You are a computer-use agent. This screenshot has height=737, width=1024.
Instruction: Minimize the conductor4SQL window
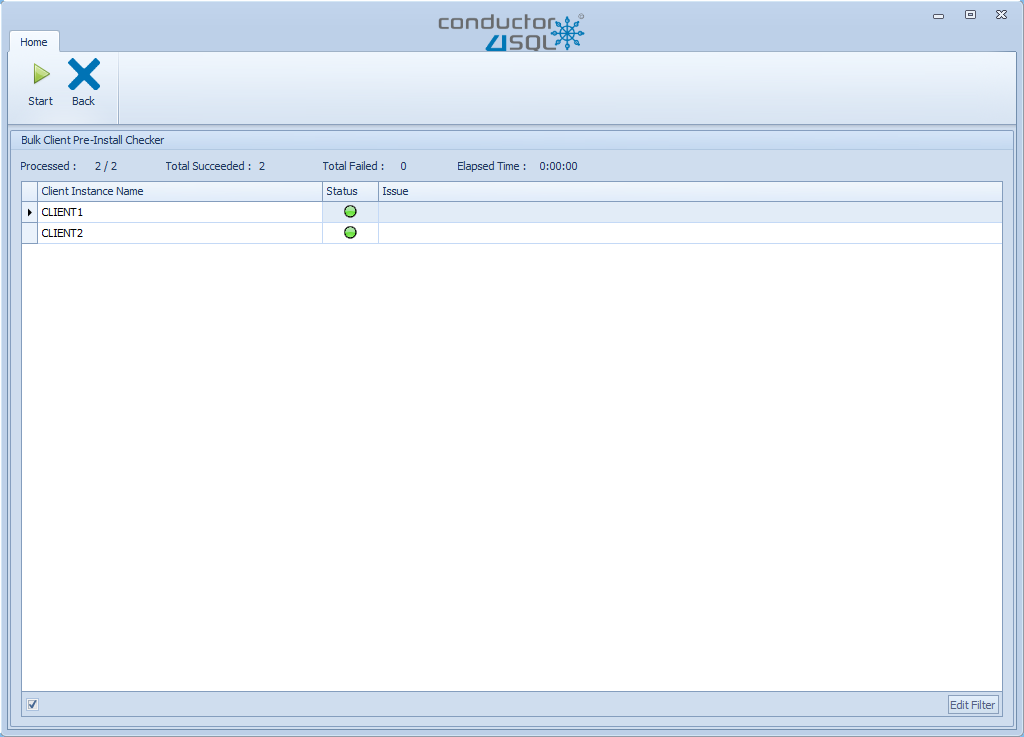[938, 15]
